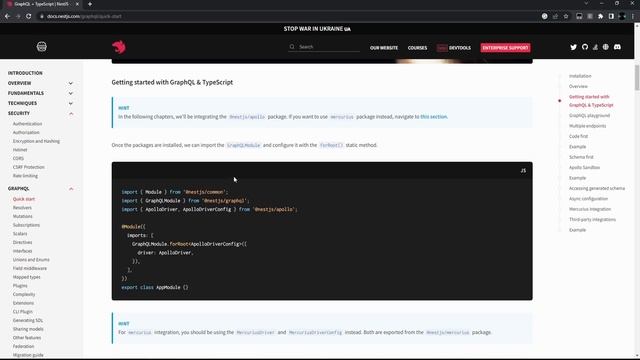
Task: Click the round extension icon near address bar
Action: coord(544,16)
